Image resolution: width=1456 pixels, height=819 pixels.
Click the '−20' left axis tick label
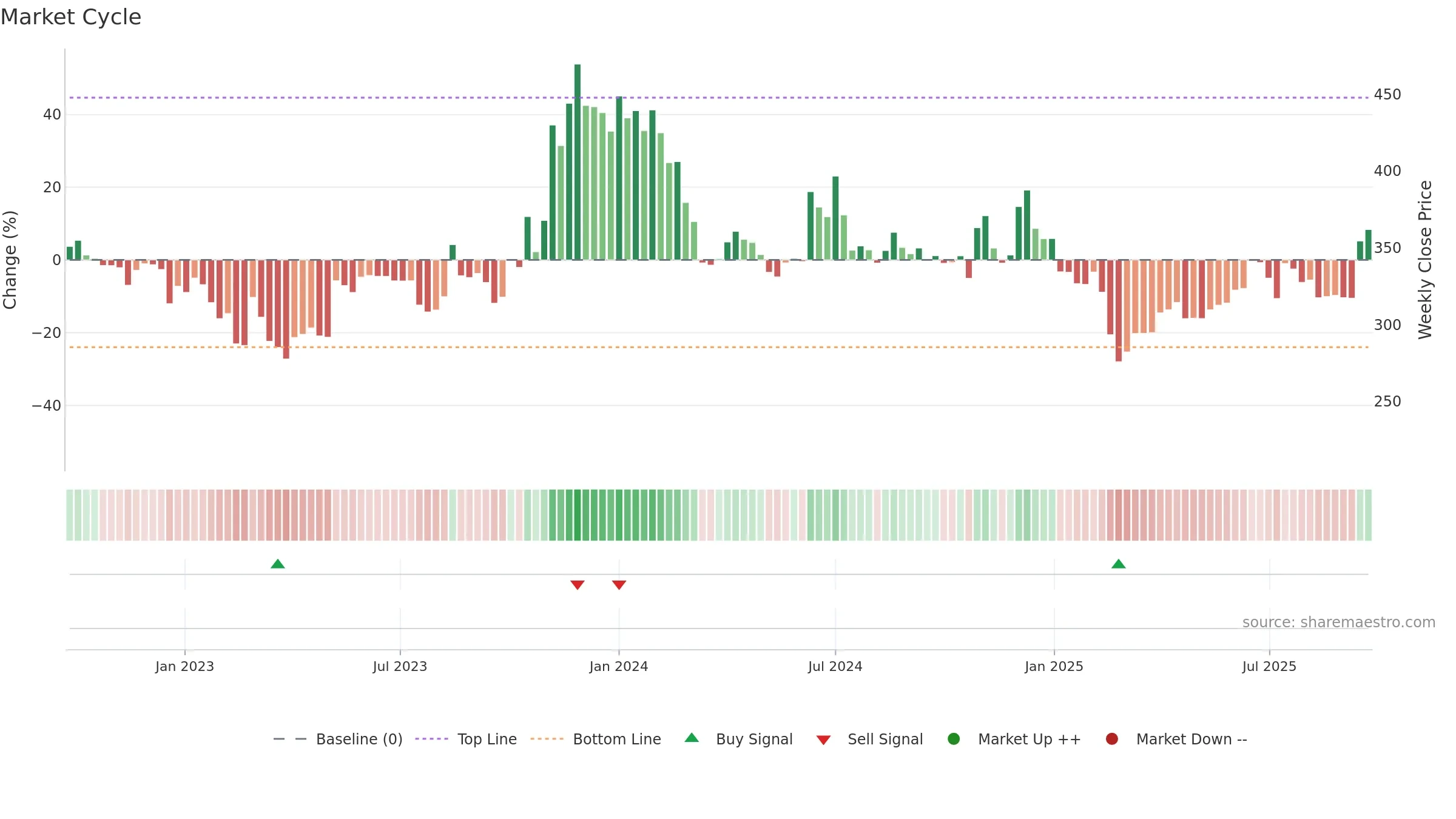click(47, 333)
